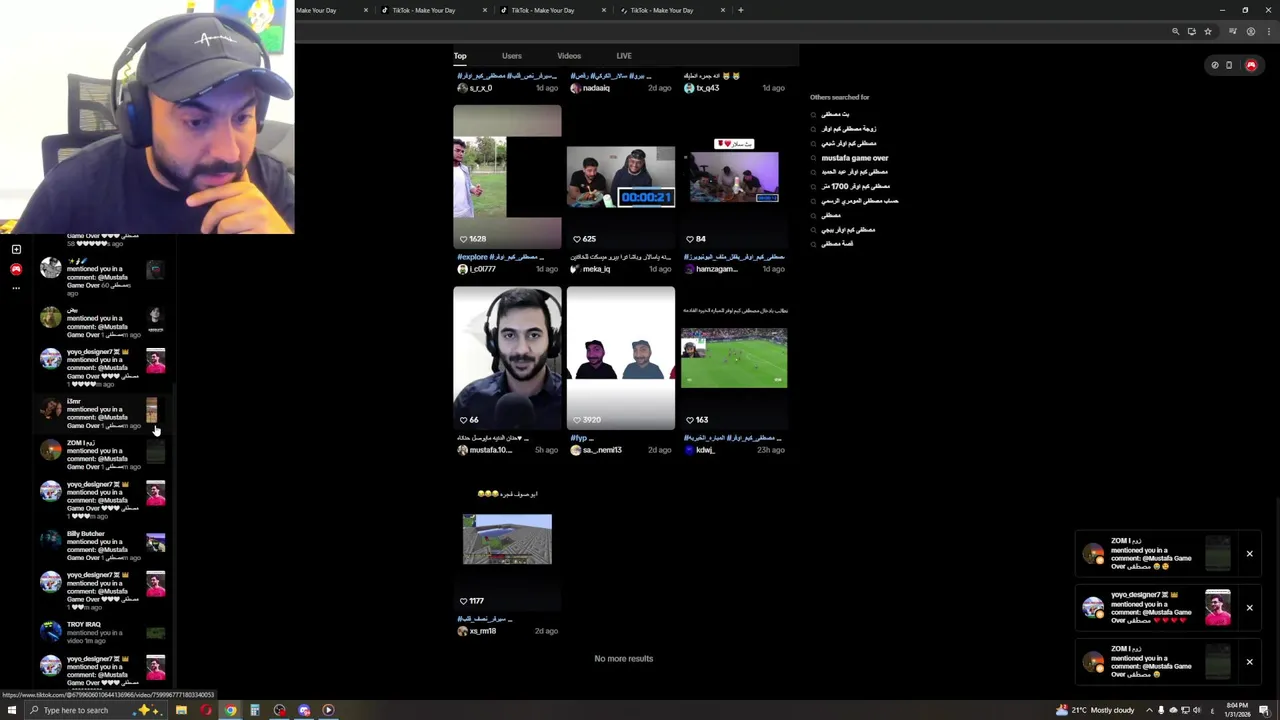Viewport: 1280px width, 720px height.
Task: Click the circular icon left of phone icon
Action: 1215,65
